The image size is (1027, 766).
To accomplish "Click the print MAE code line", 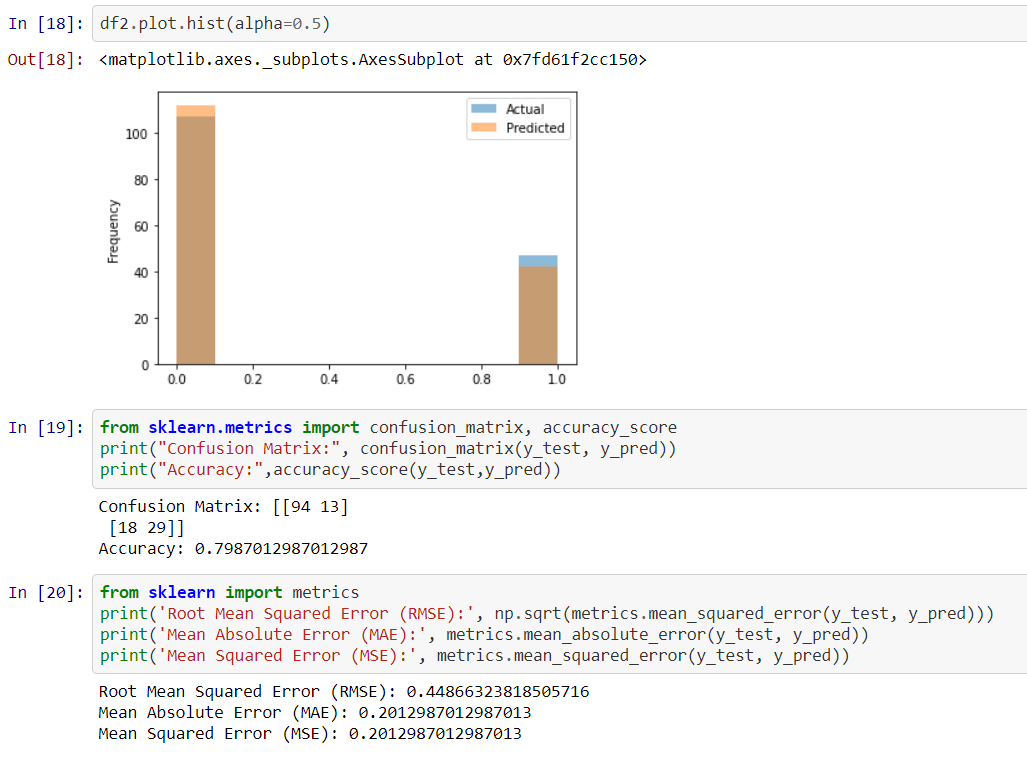I will [484, 634].
